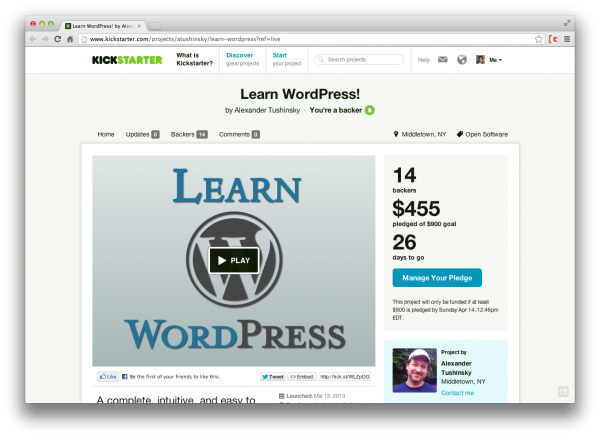This screenshot has height=438, width=600.
Task: Play the project video
Action: click(234, 261)
